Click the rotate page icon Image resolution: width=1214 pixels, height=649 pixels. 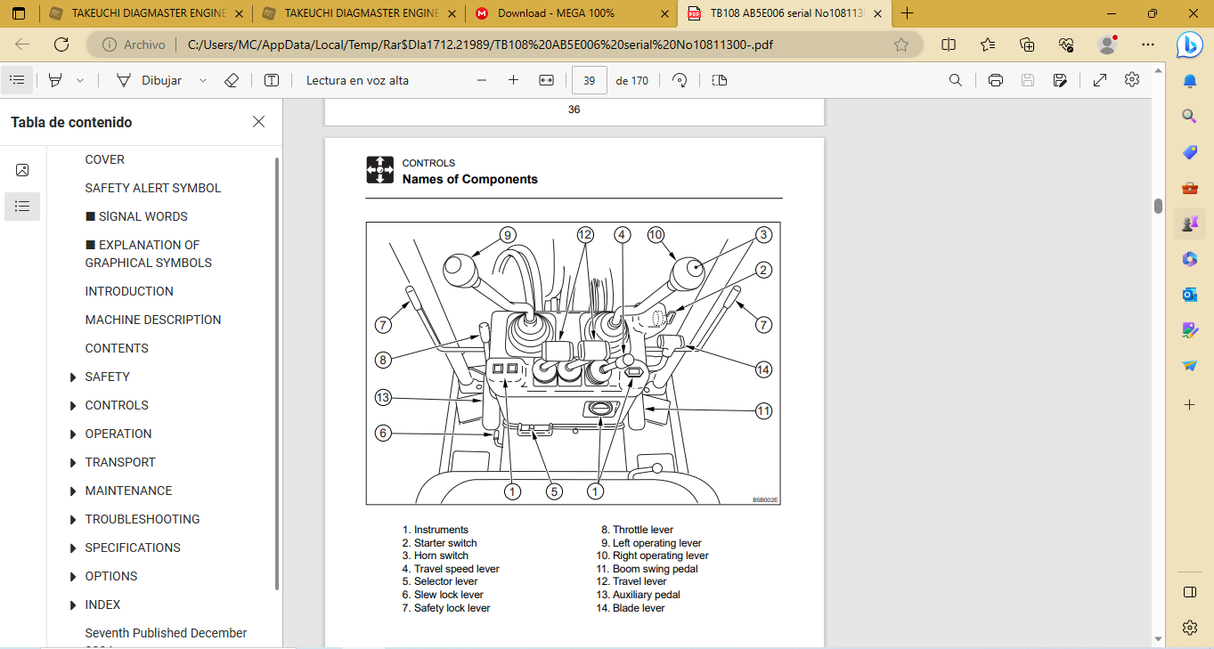(x=680, y=80)
